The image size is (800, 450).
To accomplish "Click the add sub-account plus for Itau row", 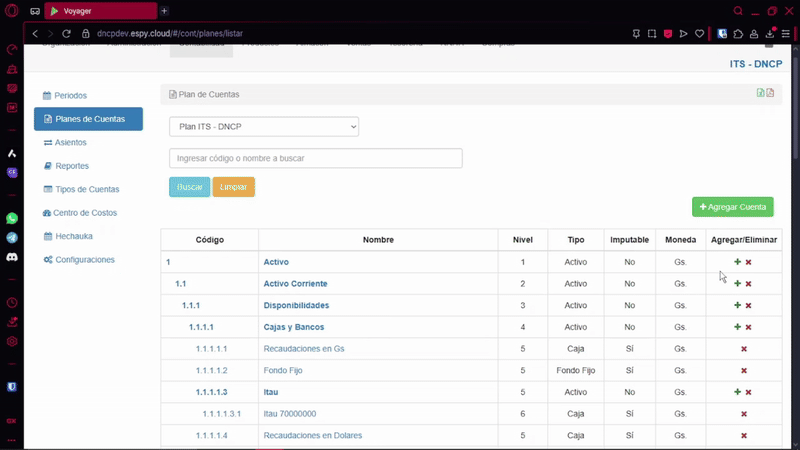I will [737, 393].
